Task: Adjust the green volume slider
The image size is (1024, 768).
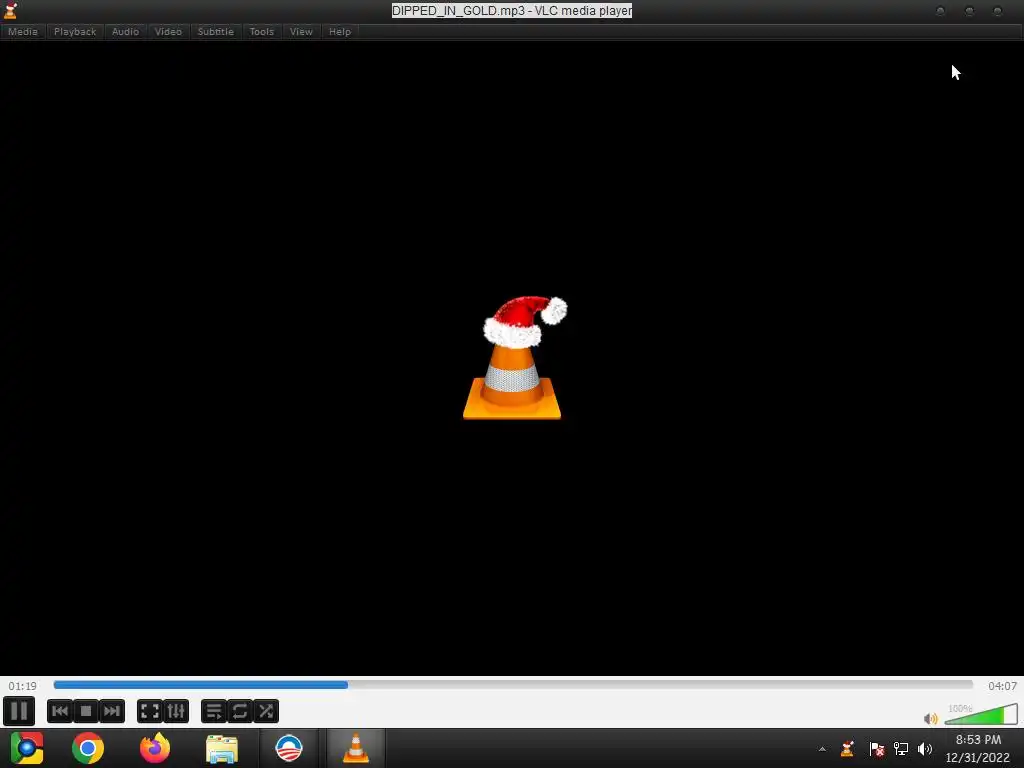Action: tap(981, 714)
